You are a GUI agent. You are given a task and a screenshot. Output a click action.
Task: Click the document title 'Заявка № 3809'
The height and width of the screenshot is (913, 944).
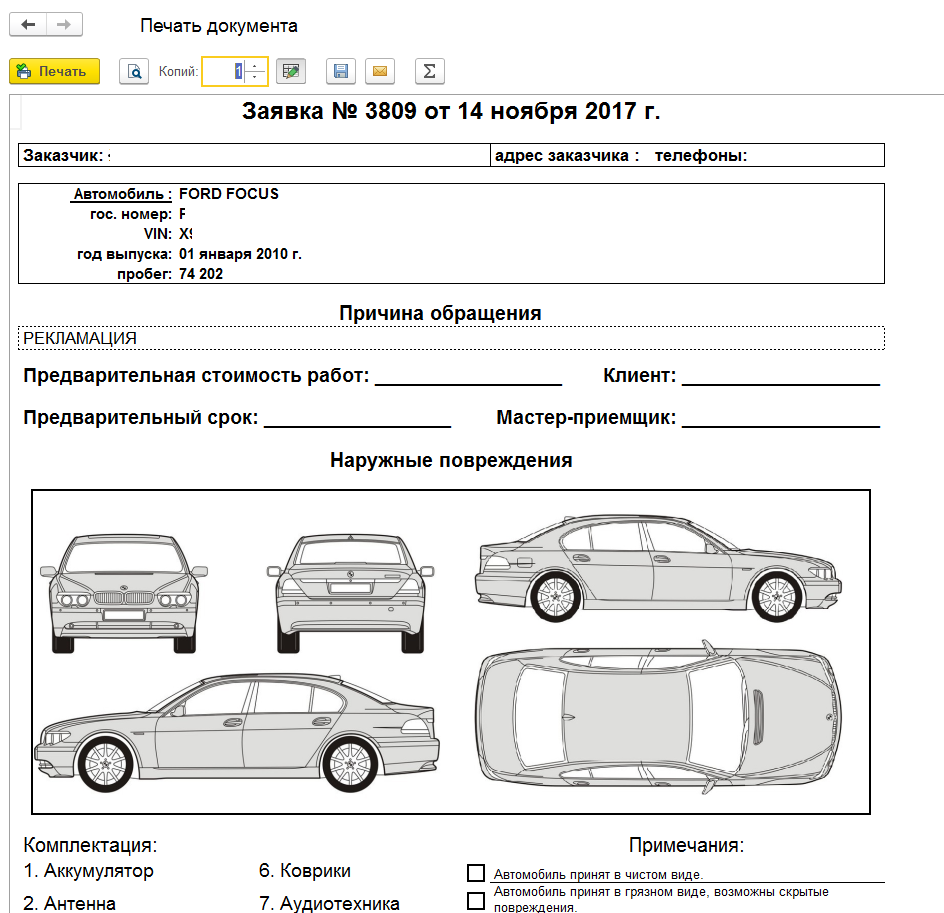tap(451, 111)
